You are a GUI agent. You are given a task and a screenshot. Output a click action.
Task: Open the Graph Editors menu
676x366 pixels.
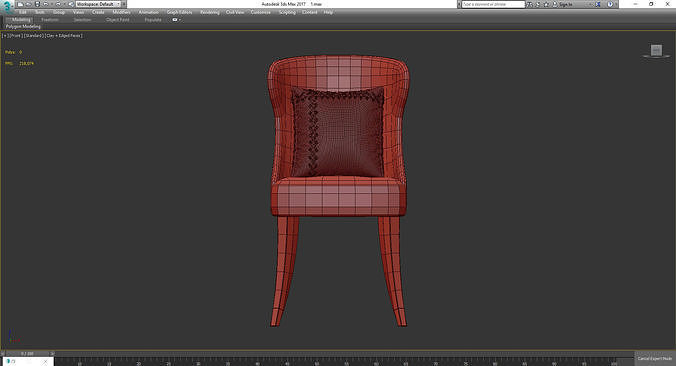[x=179, y=12]
